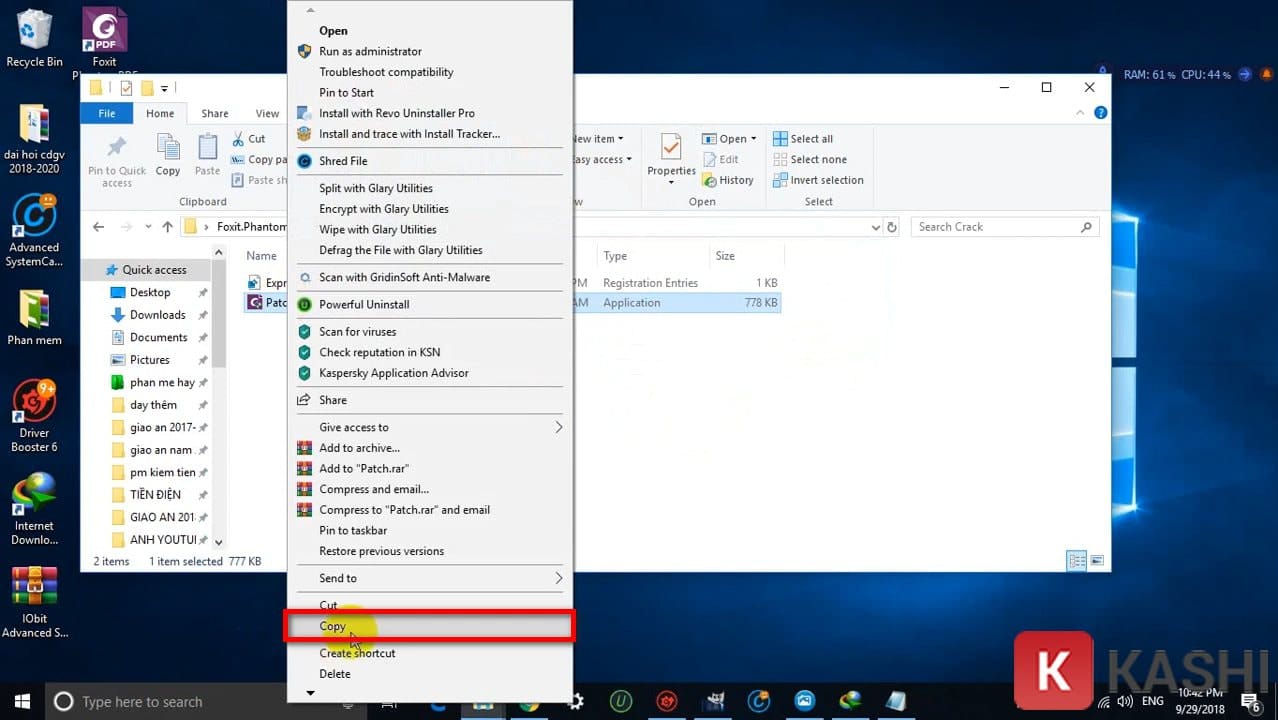Open the ribbon Open dropdown arrow
The width and height of the screenshot is (1278, 720).
753,139
